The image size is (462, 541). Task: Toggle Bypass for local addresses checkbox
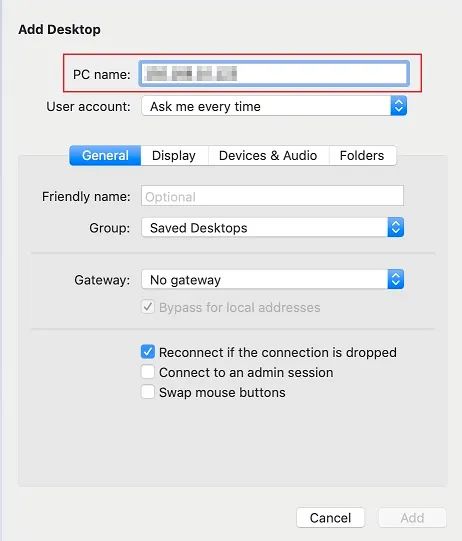[x=148, y=307]
